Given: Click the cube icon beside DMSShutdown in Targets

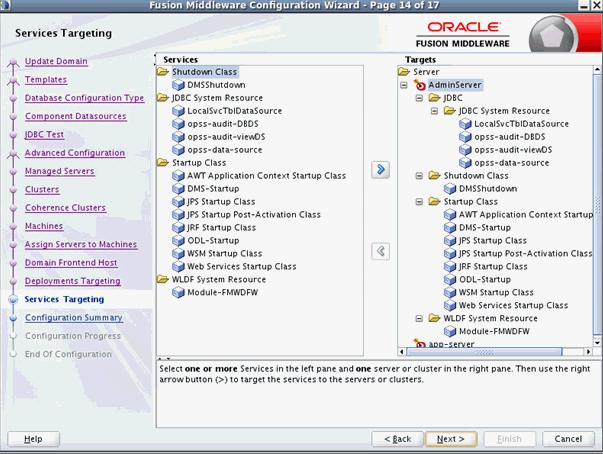Looking at the screenshot, I should click(450, 189).
